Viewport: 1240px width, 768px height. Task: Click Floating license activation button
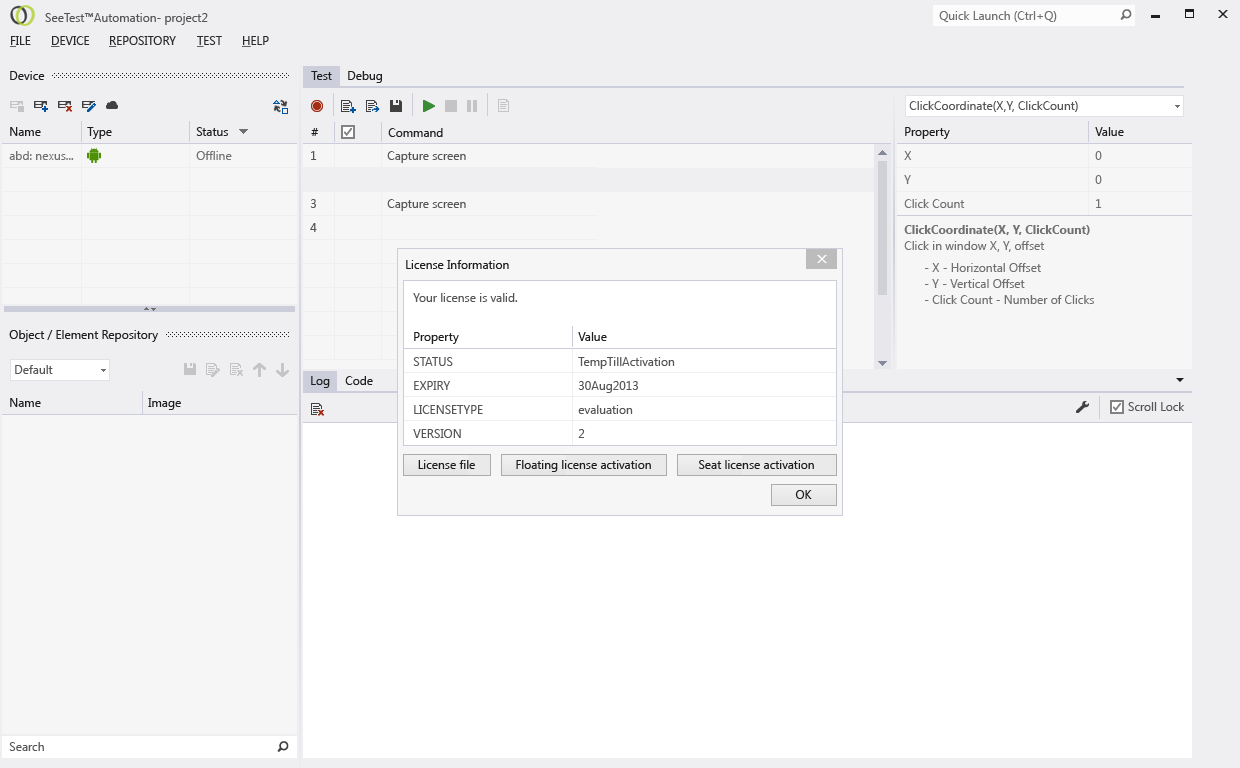pos(584,465)
